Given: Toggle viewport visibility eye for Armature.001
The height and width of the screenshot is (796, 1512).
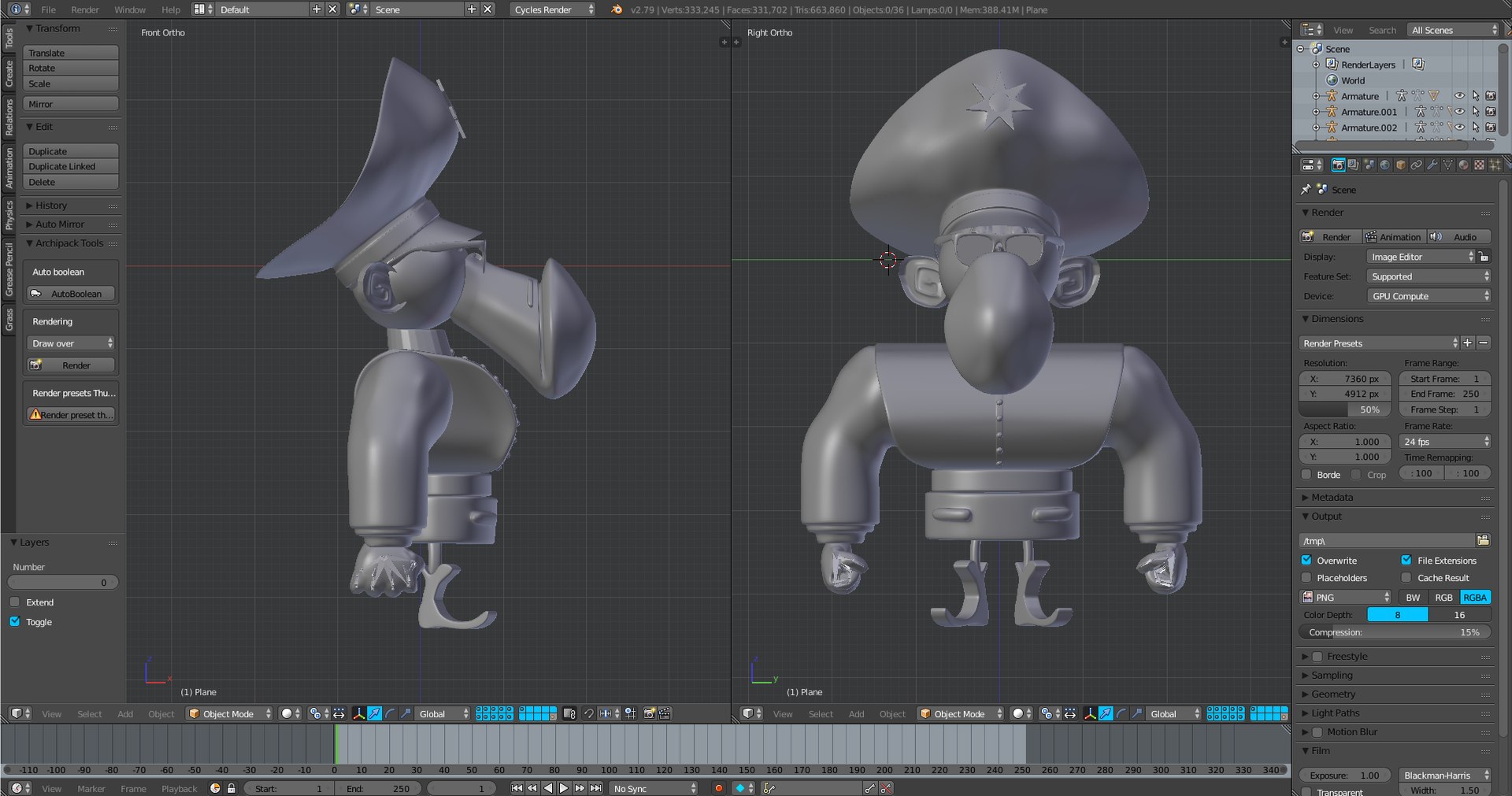Looking at the screenshot, I should [1459, 112].
